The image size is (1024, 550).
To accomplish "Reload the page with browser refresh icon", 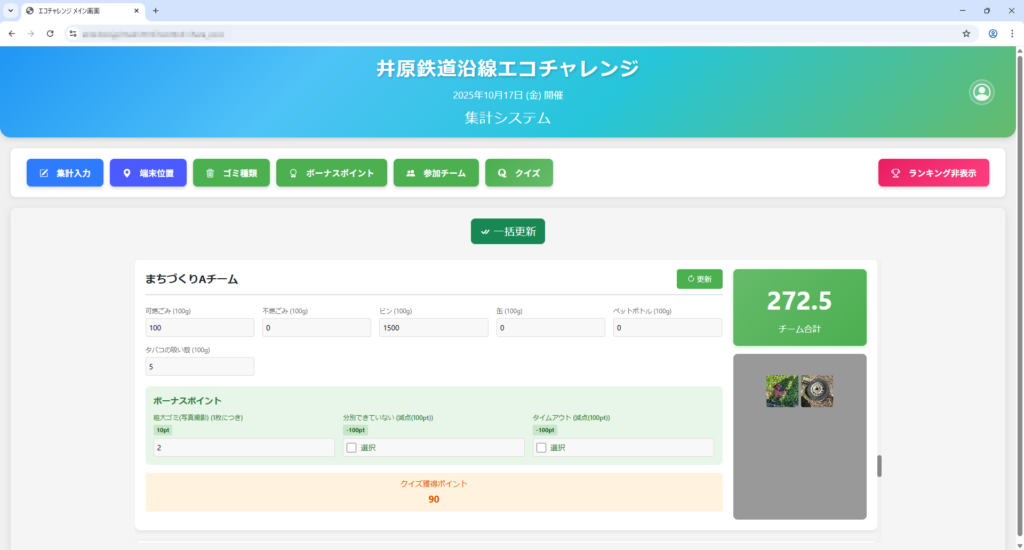I will [x=50, y=33].
